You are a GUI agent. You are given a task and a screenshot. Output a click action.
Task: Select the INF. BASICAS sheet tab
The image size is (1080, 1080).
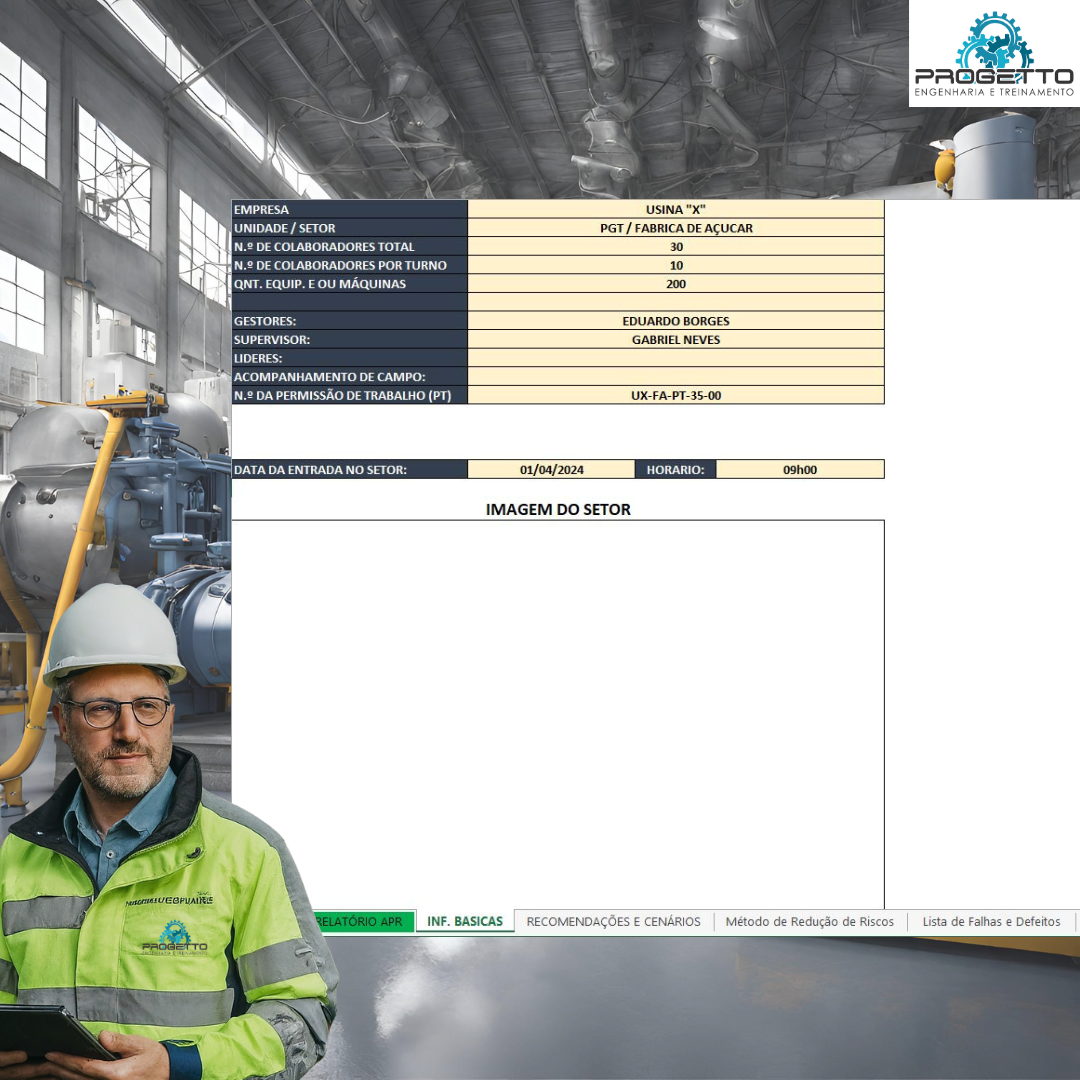[464, 921]
